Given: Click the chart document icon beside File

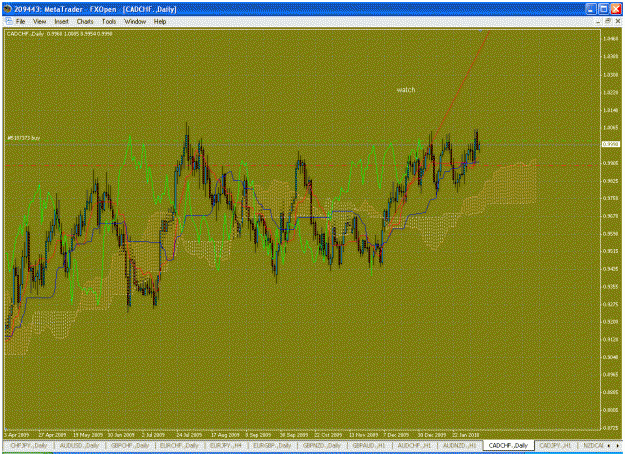Looking at the screenshot, I should [x=9, y=22].
